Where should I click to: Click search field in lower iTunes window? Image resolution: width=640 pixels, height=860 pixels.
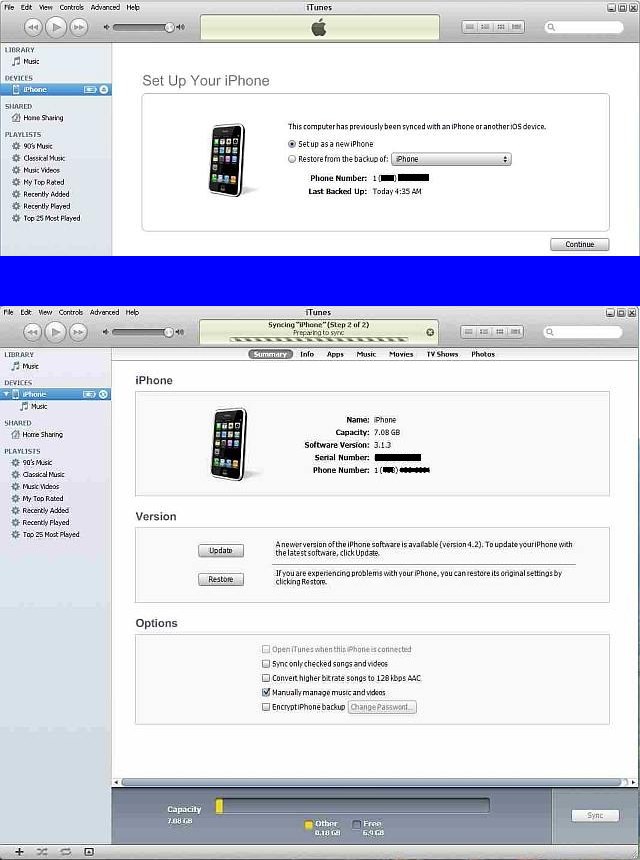583,332
